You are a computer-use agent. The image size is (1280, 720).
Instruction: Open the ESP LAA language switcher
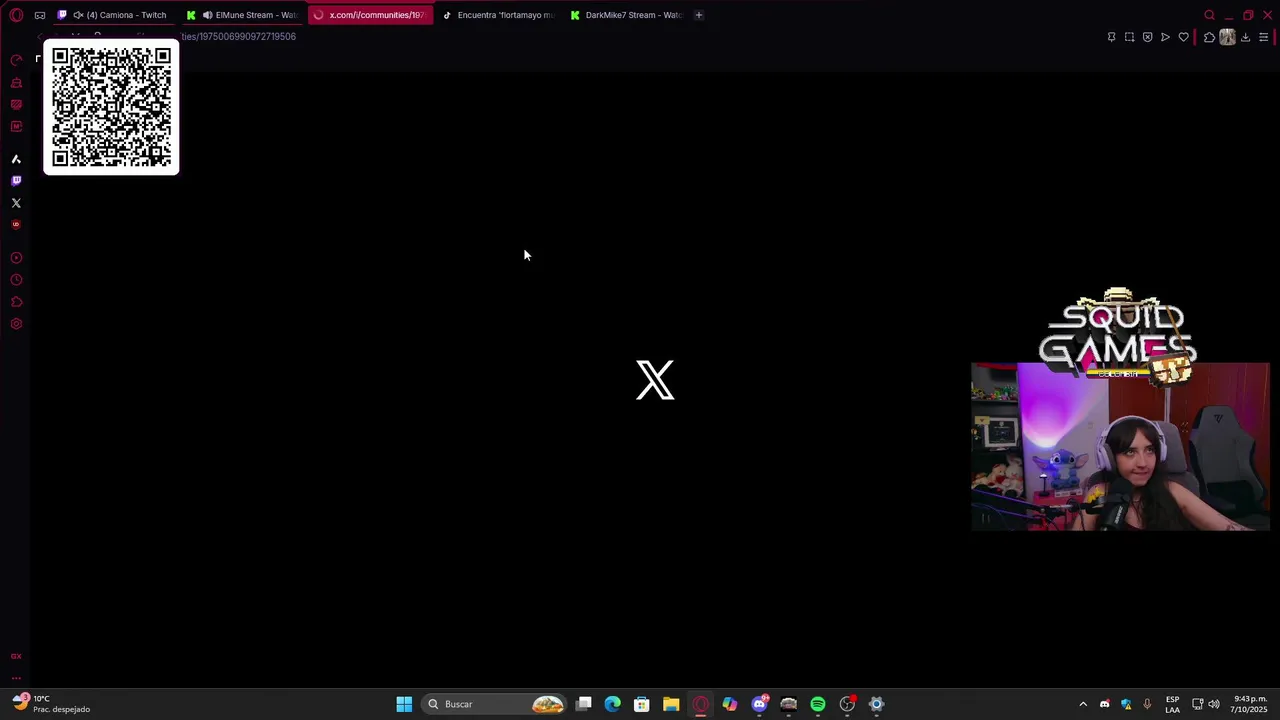coord(1172,704)
